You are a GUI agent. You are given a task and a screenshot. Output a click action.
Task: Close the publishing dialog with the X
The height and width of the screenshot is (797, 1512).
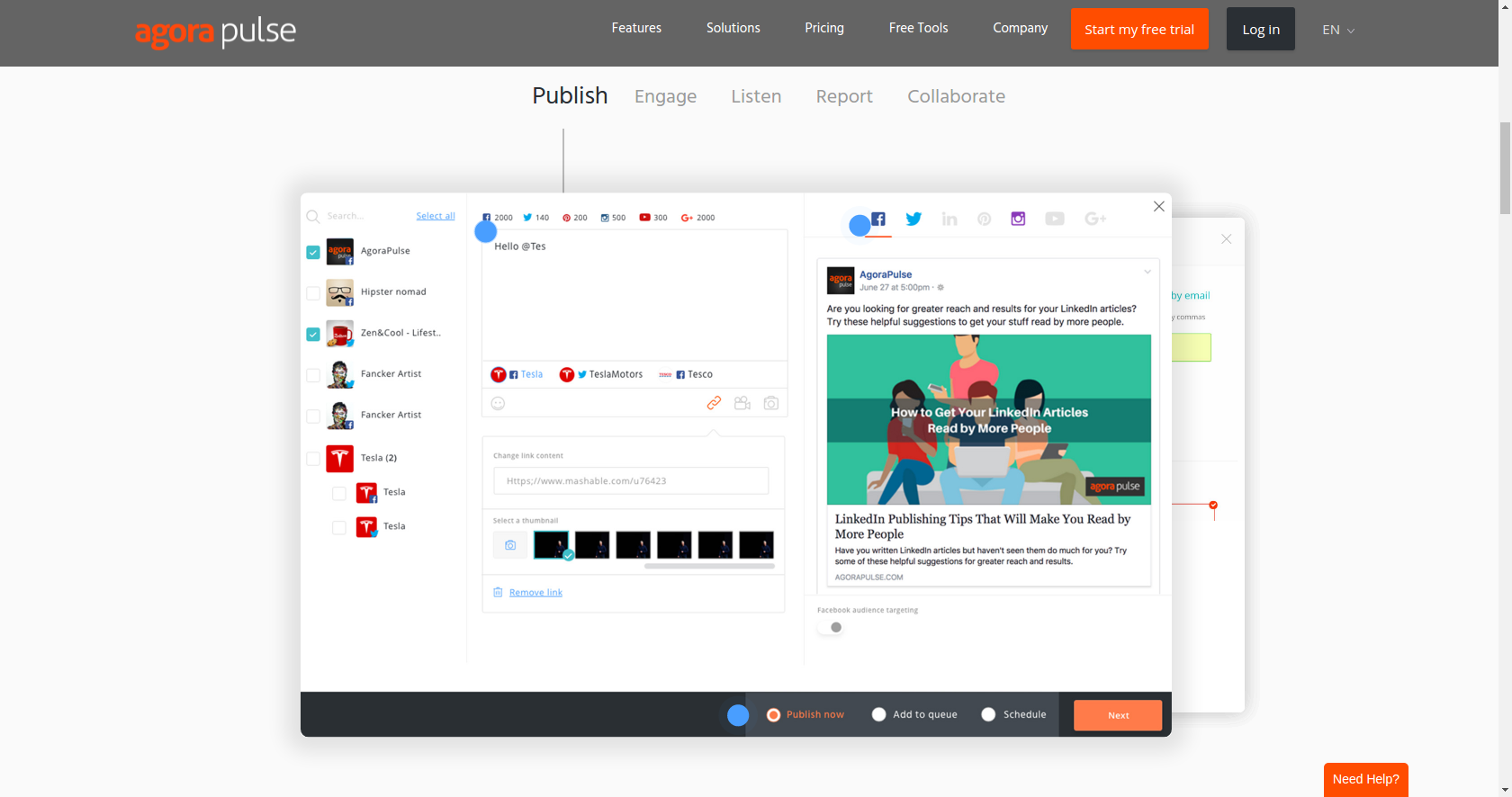click(x=1159, y=207)
